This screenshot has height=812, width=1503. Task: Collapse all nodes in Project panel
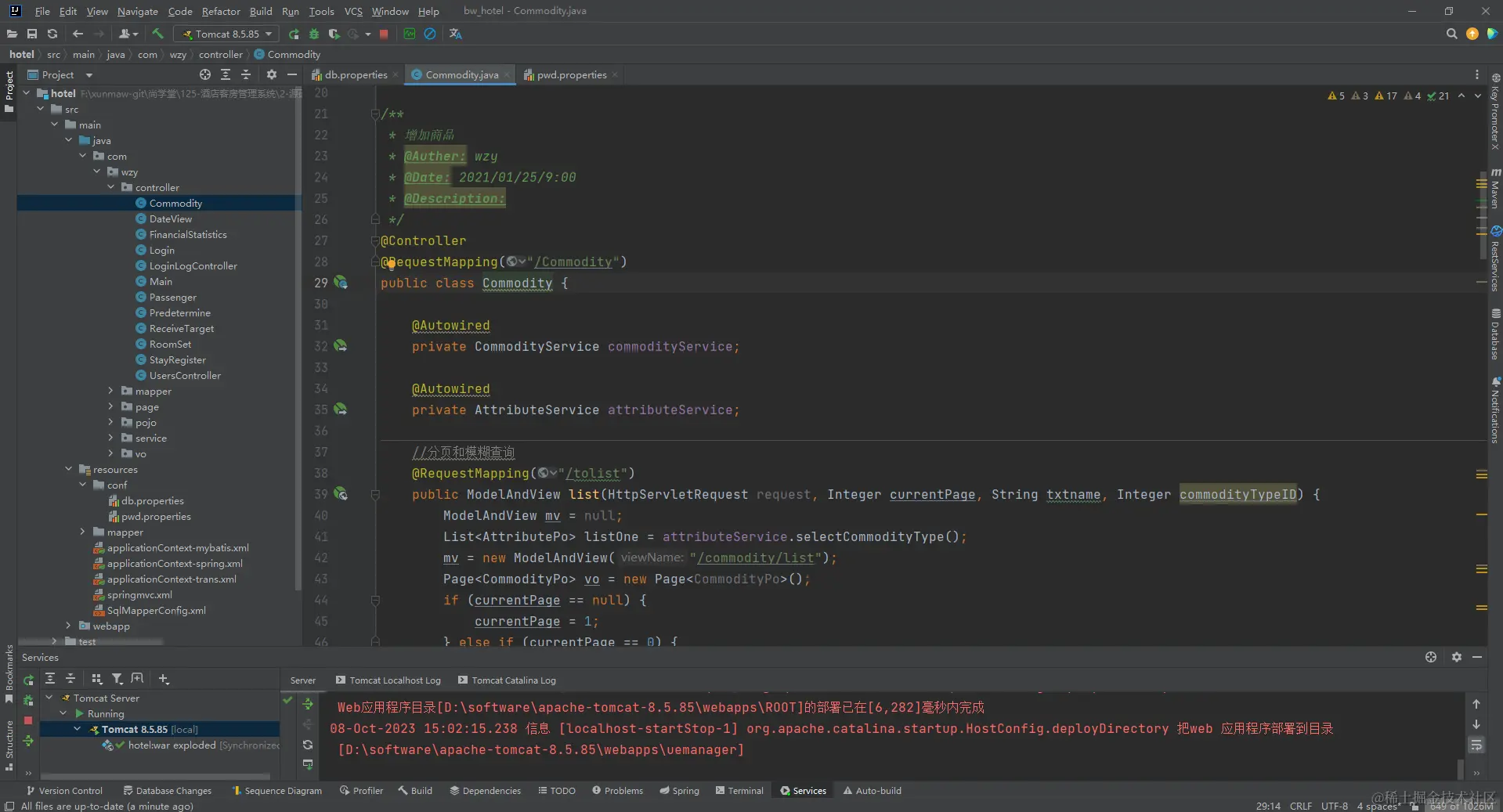(x=246, y=74)
